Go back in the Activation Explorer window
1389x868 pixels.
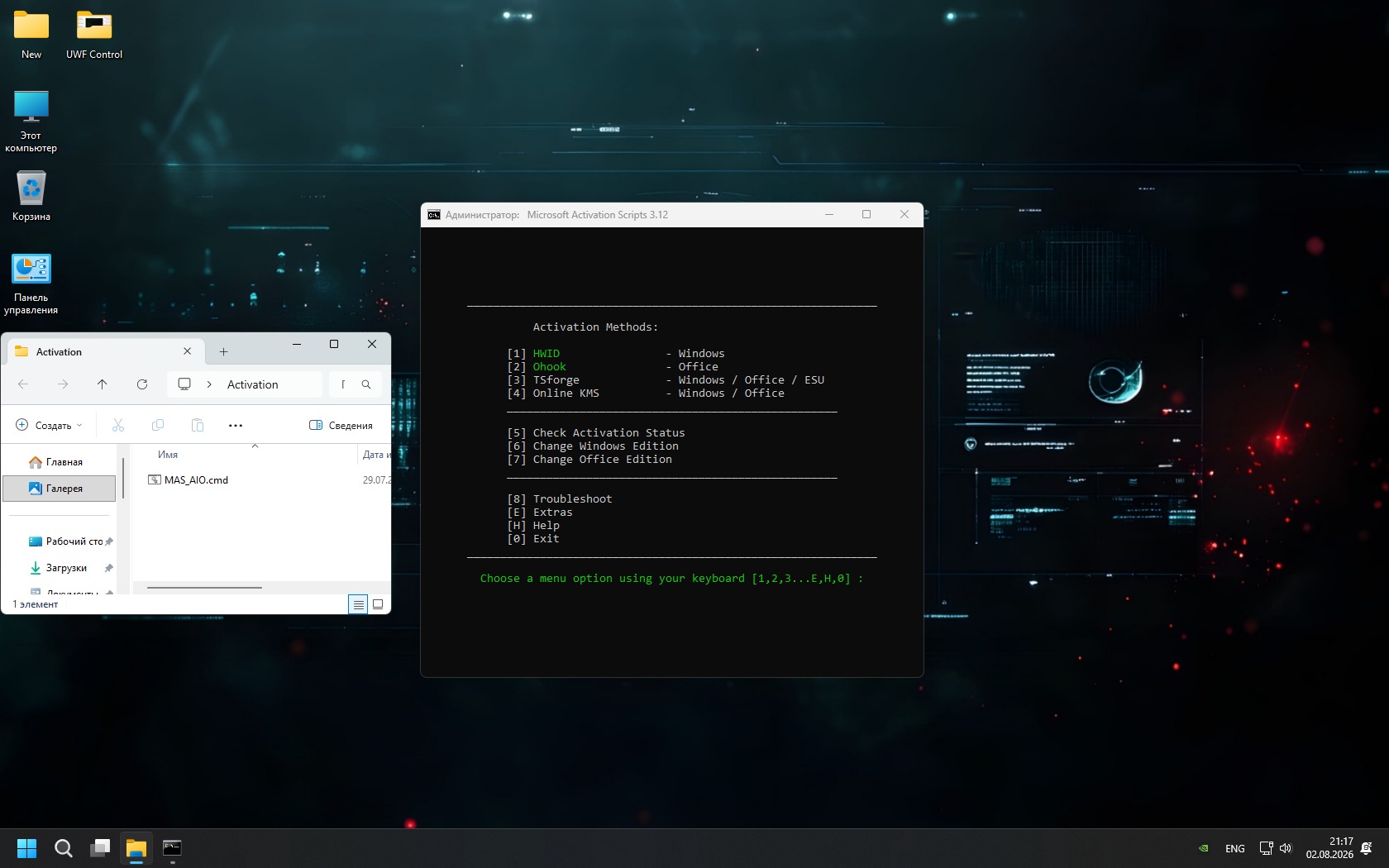tap(23, 384)
